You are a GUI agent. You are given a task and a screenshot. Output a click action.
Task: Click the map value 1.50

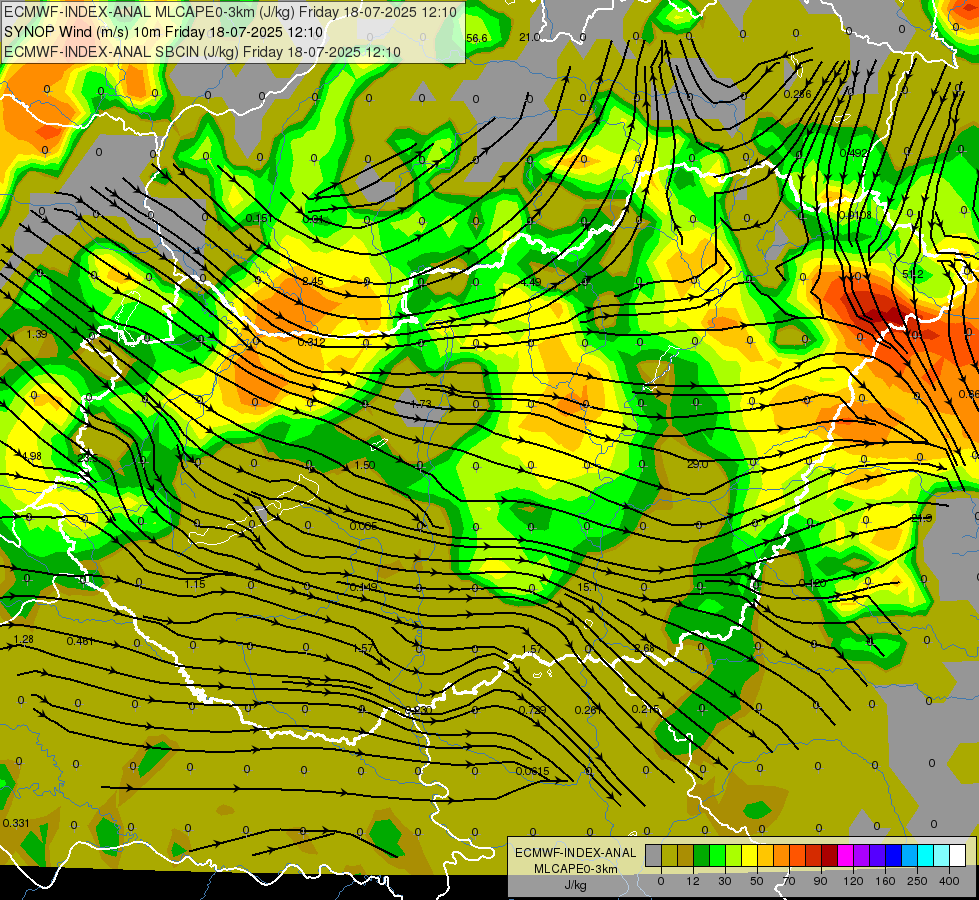[x=365, y=465]
